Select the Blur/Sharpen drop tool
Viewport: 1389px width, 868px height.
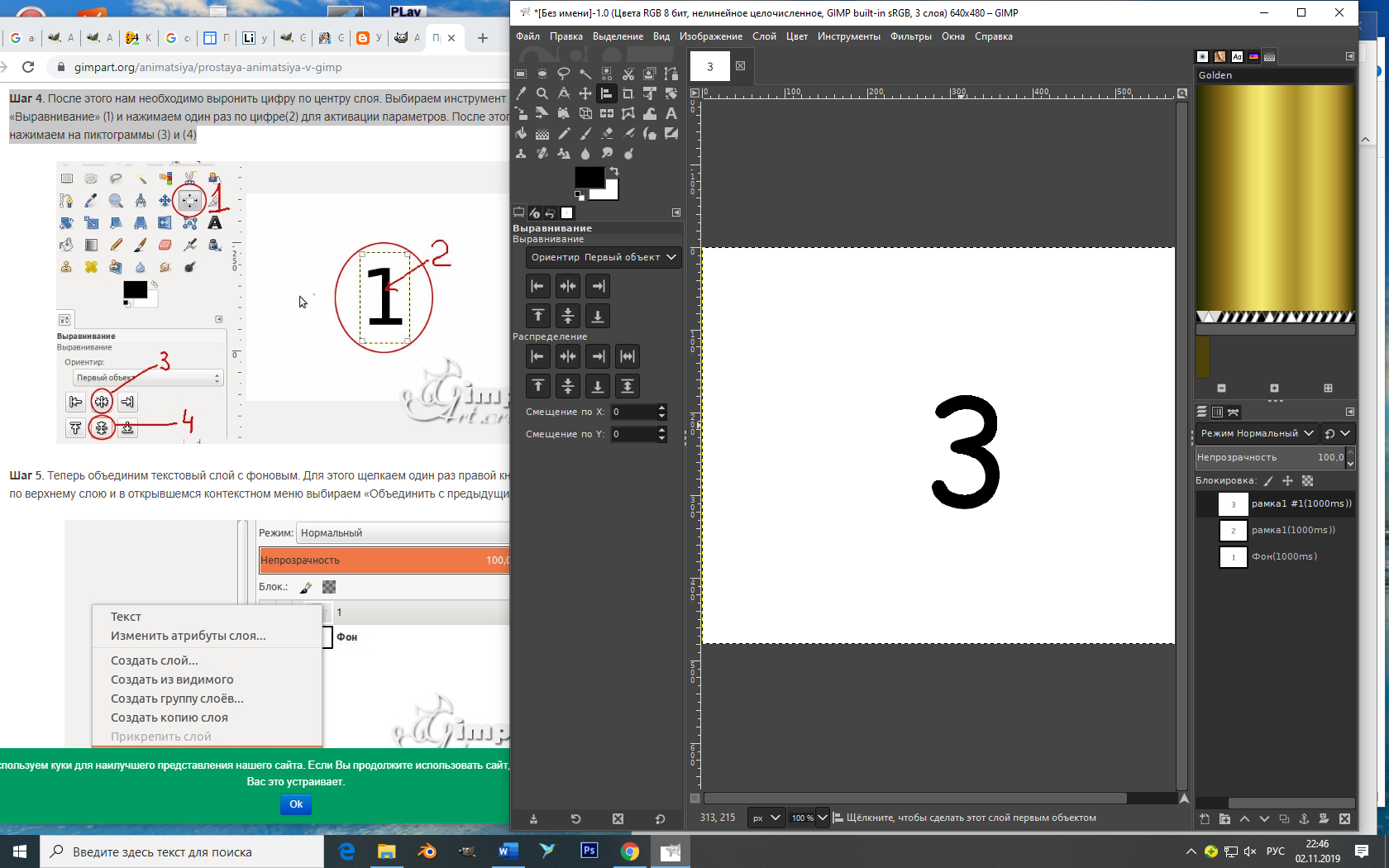[585, 153]
